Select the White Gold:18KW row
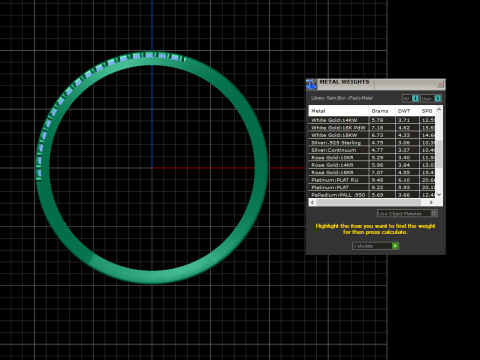The height and width of the screenshot is (360, 480). 372,135
